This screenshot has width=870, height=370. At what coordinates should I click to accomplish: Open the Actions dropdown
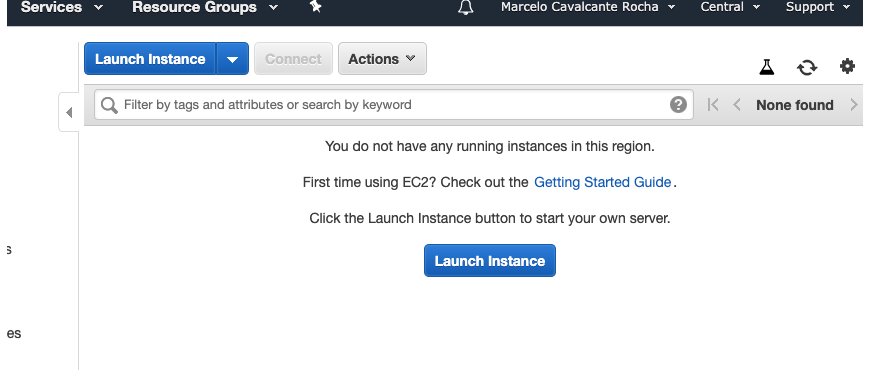(382, 59)
